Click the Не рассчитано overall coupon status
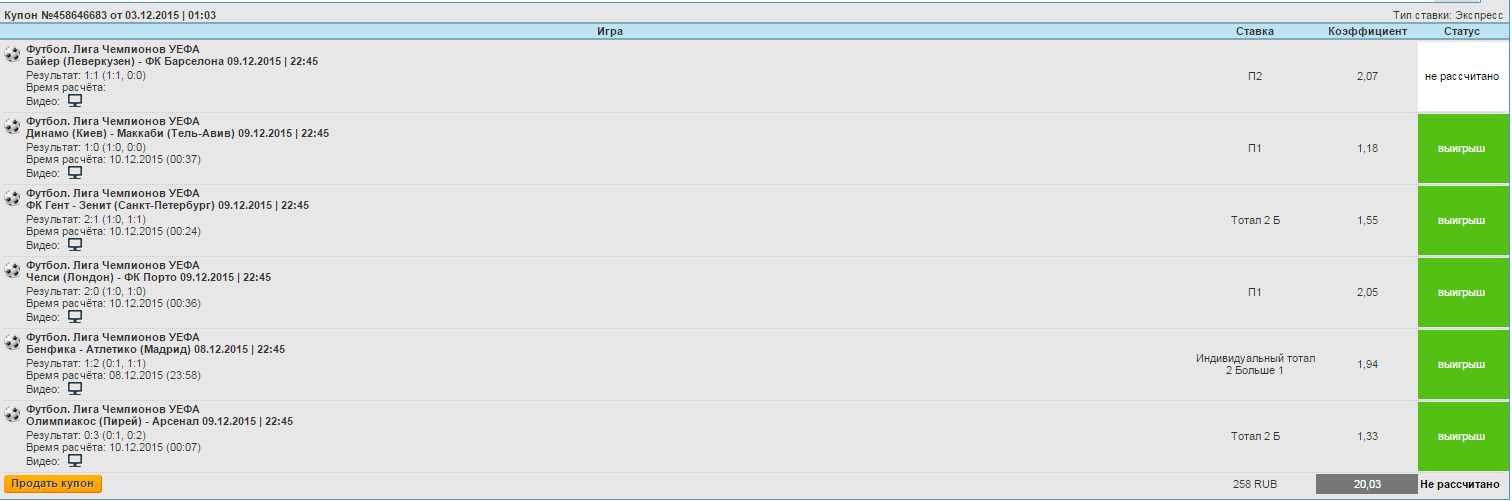1512x501 pixels. (x=1462, y=484)
